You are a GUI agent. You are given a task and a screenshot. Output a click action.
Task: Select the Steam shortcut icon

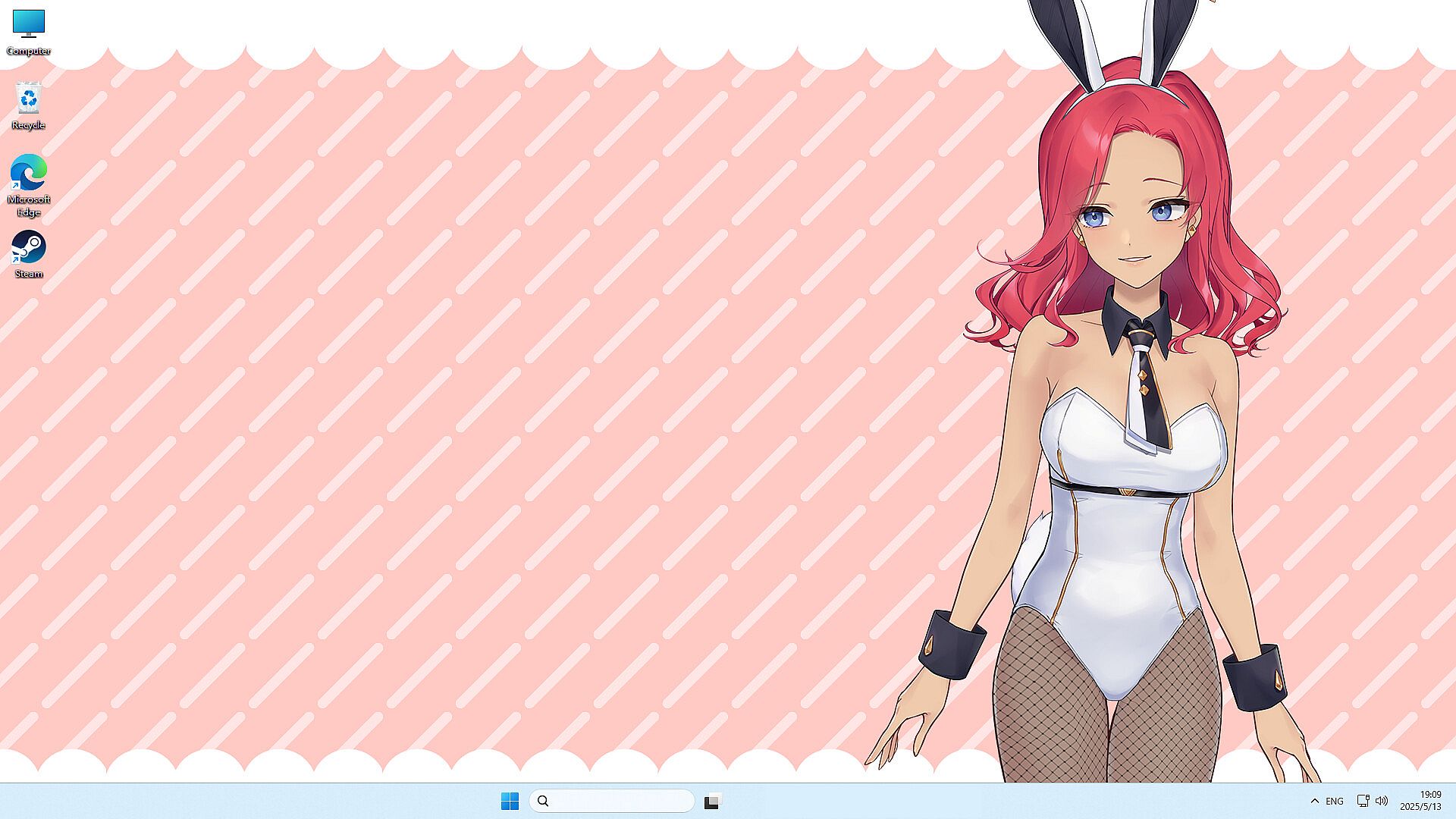(x=29, y=248)
